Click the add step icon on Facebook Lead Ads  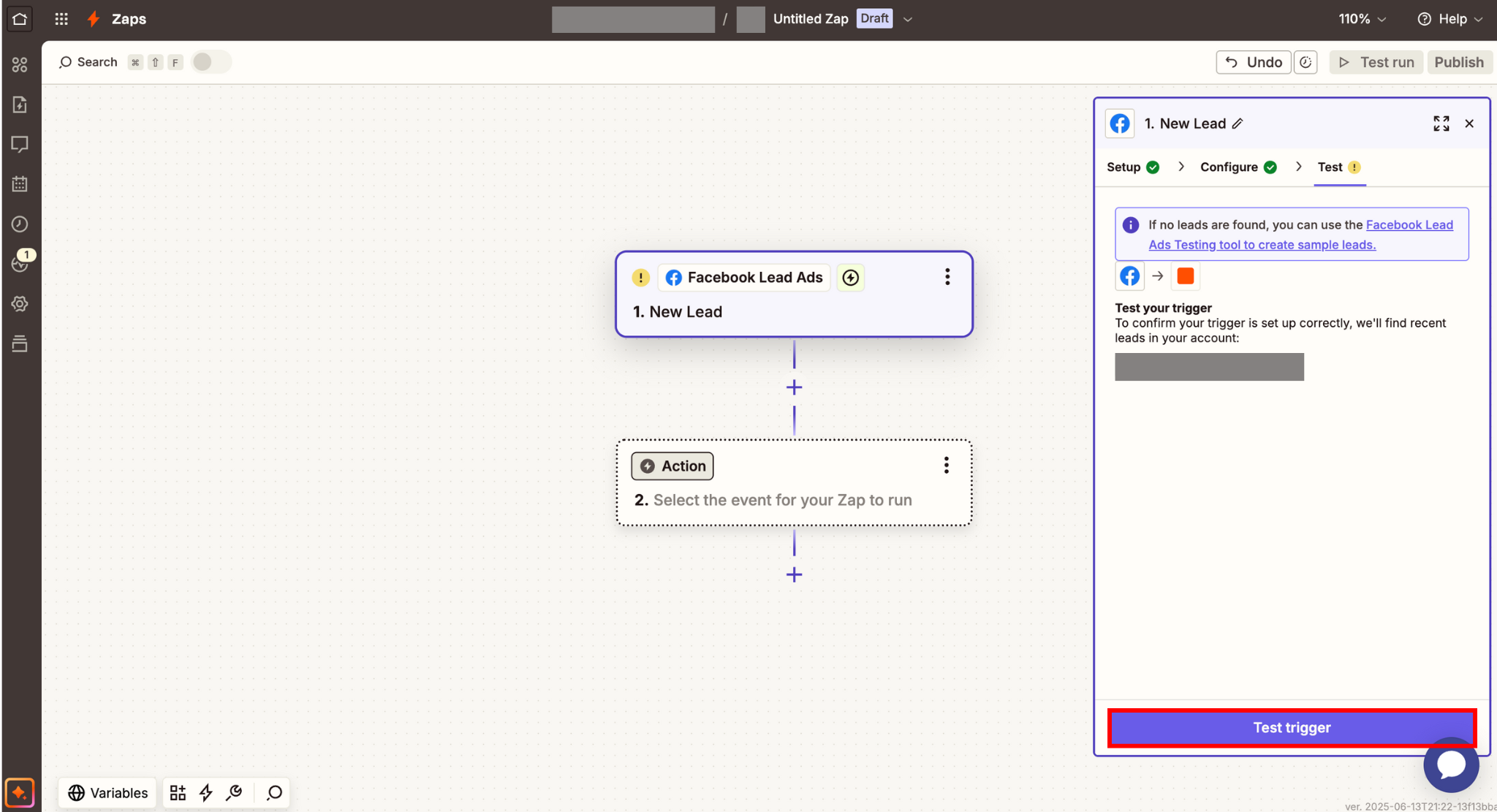click(x=850, y=278)
